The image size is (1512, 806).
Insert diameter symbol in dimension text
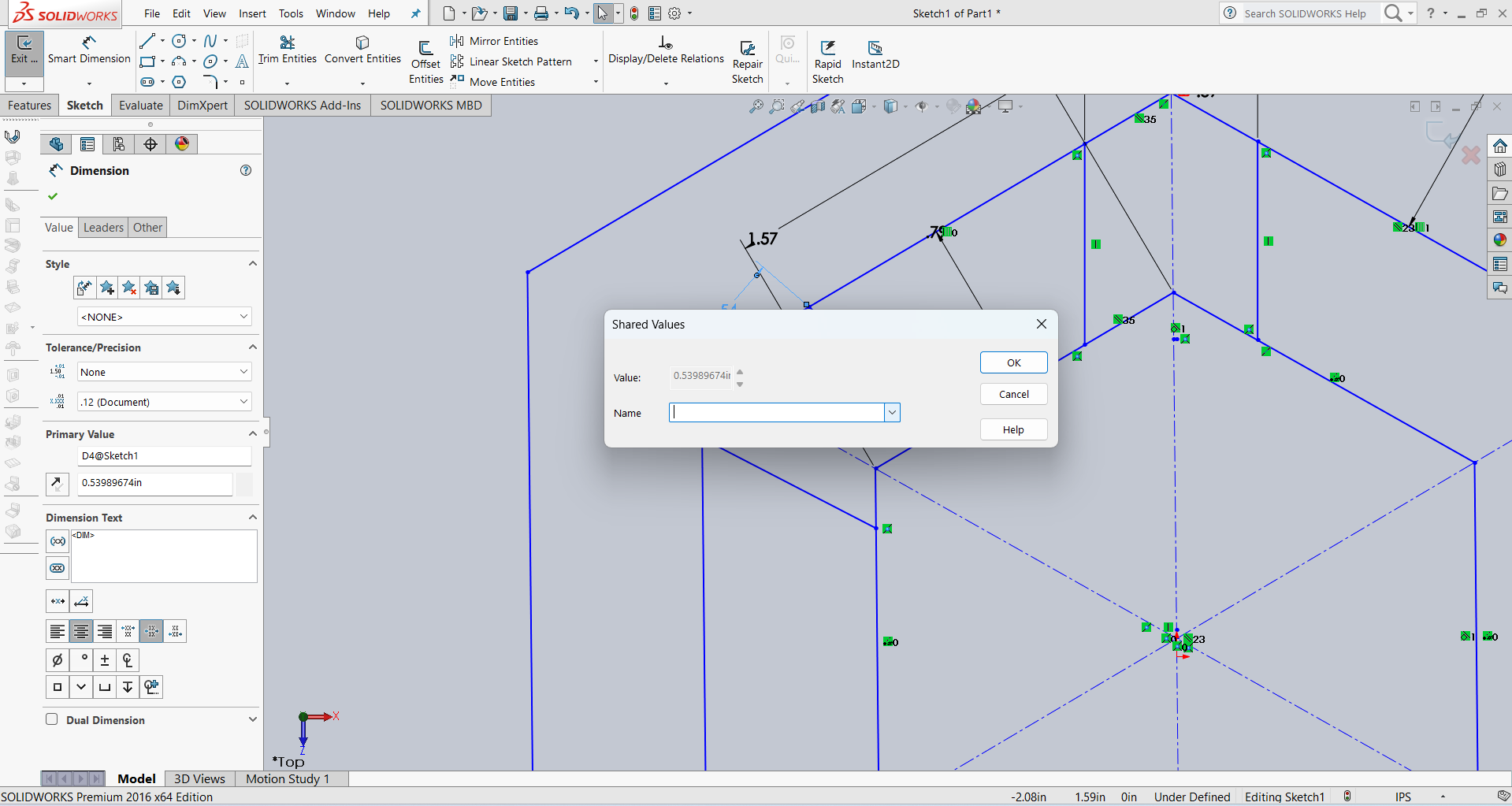click(x=58, y=660)
